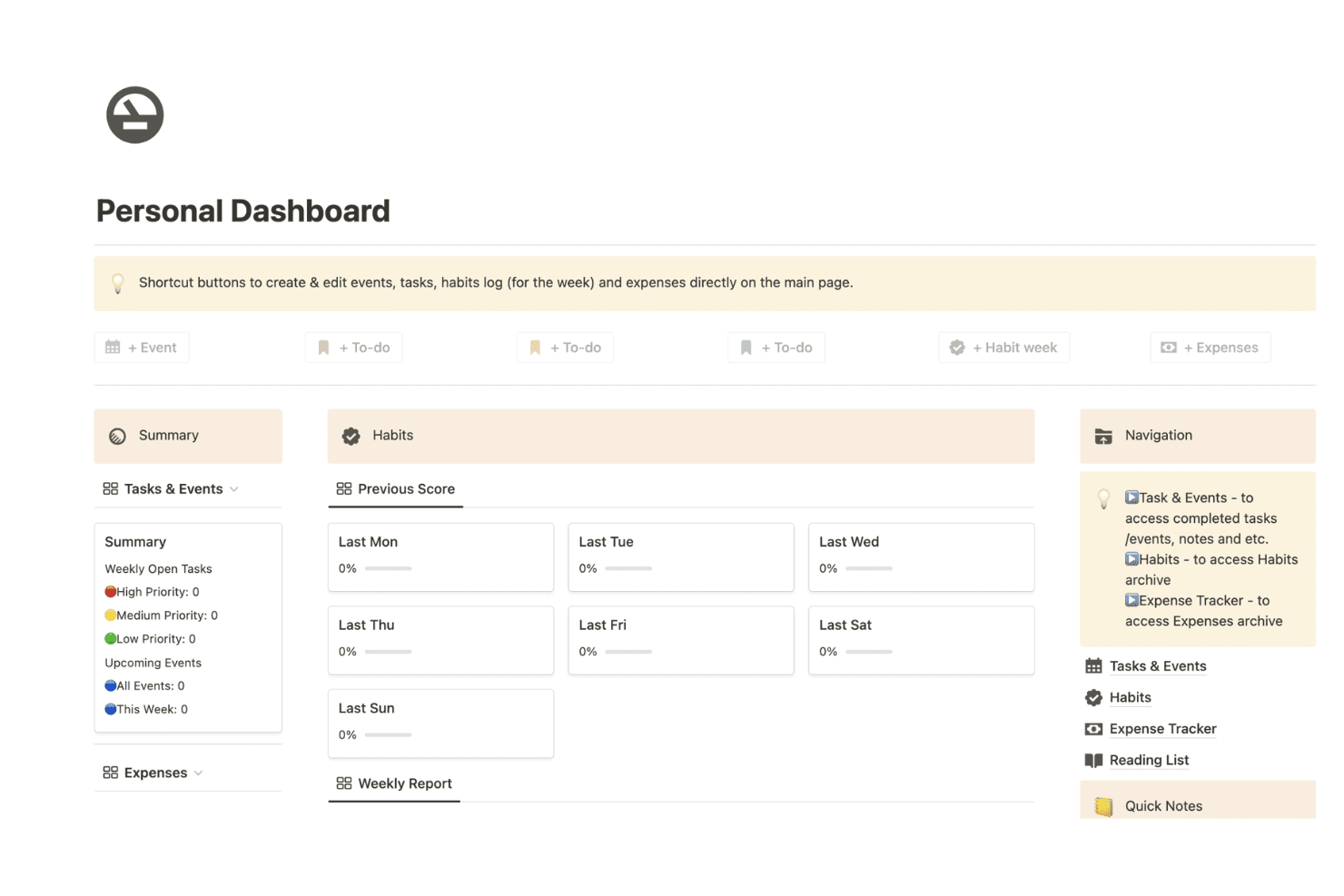
Task: Click the blue All Events dot
Action: click(x=111, y=686)
